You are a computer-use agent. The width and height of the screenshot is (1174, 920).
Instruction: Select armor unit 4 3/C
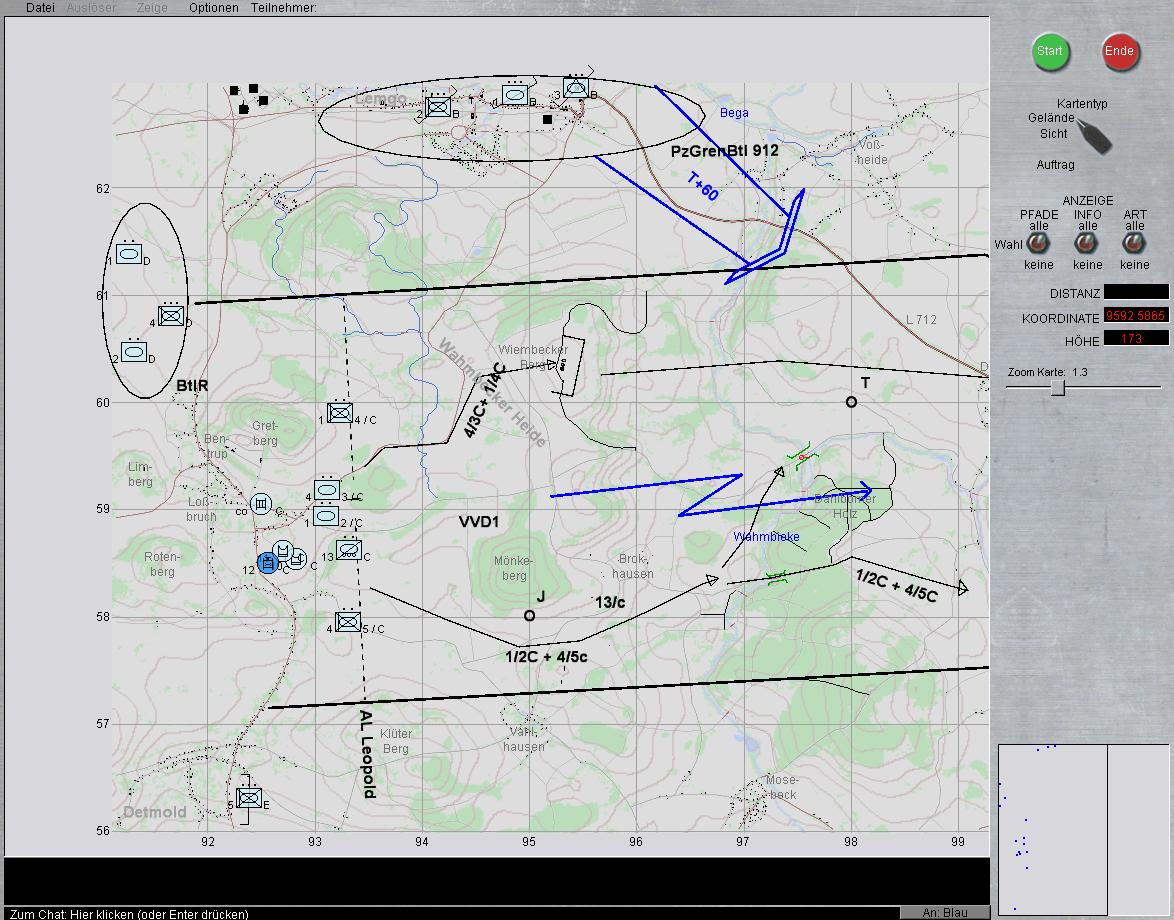[x=327, y=490]
